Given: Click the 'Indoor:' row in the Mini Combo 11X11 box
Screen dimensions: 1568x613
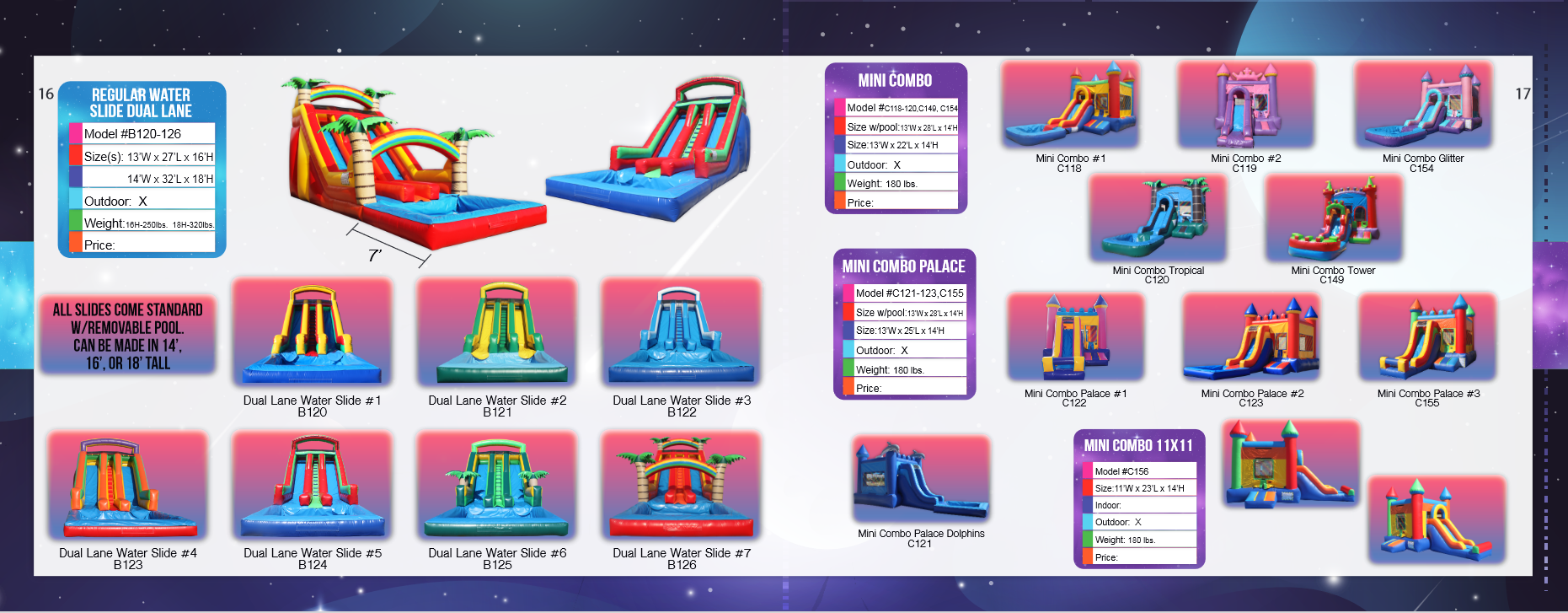Looking at the screenshot, I should 1140,505.
